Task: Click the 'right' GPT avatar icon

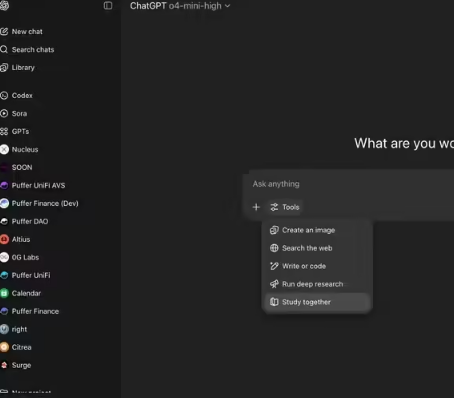Action: [x=4, y=330]
